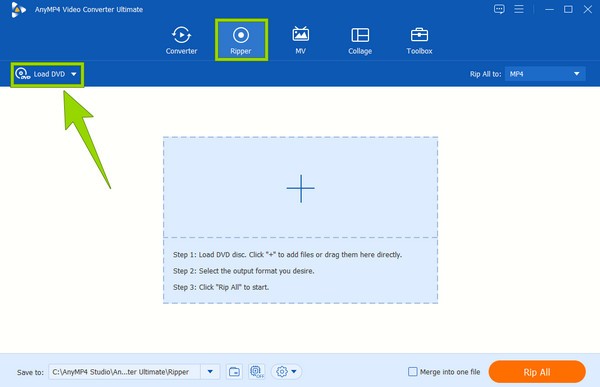Open the output folder icon
Viewport: 600px width, 387px height.
pos(234,372)
